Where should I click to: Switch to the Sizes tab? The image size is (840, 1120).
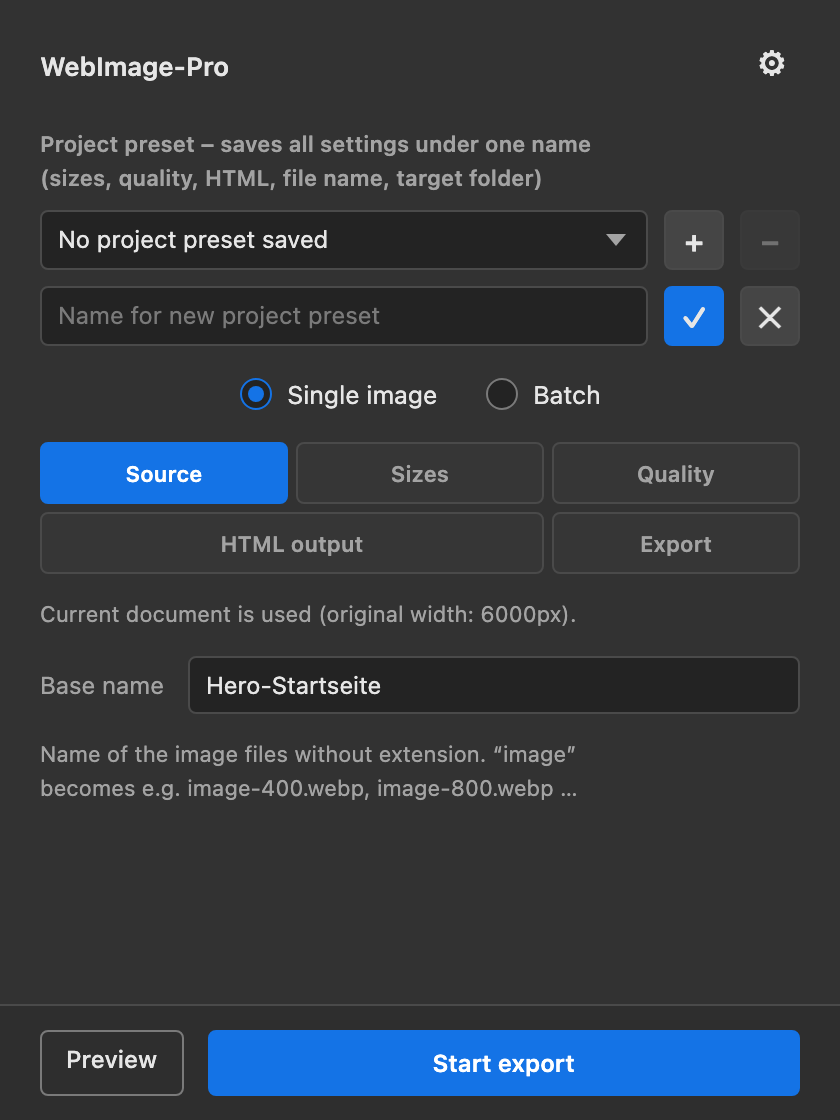[419, 473]
